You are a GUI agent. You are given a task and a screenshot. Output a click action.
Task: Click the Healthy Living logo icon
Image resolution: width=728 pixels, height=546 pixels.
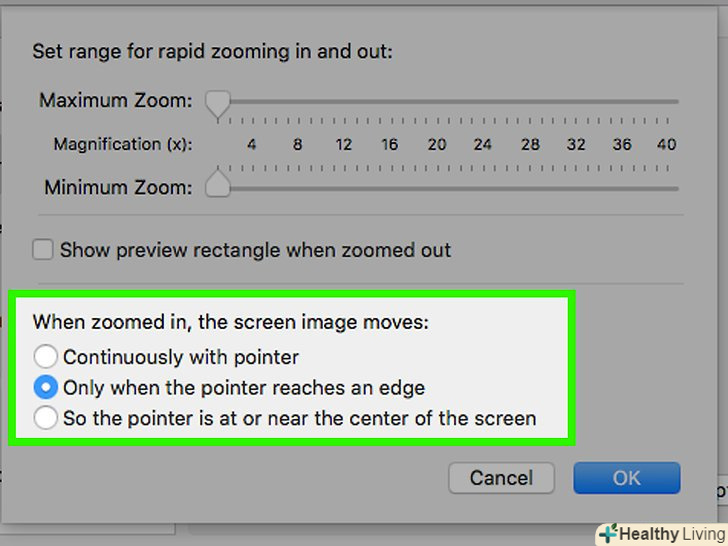(608, 533)
